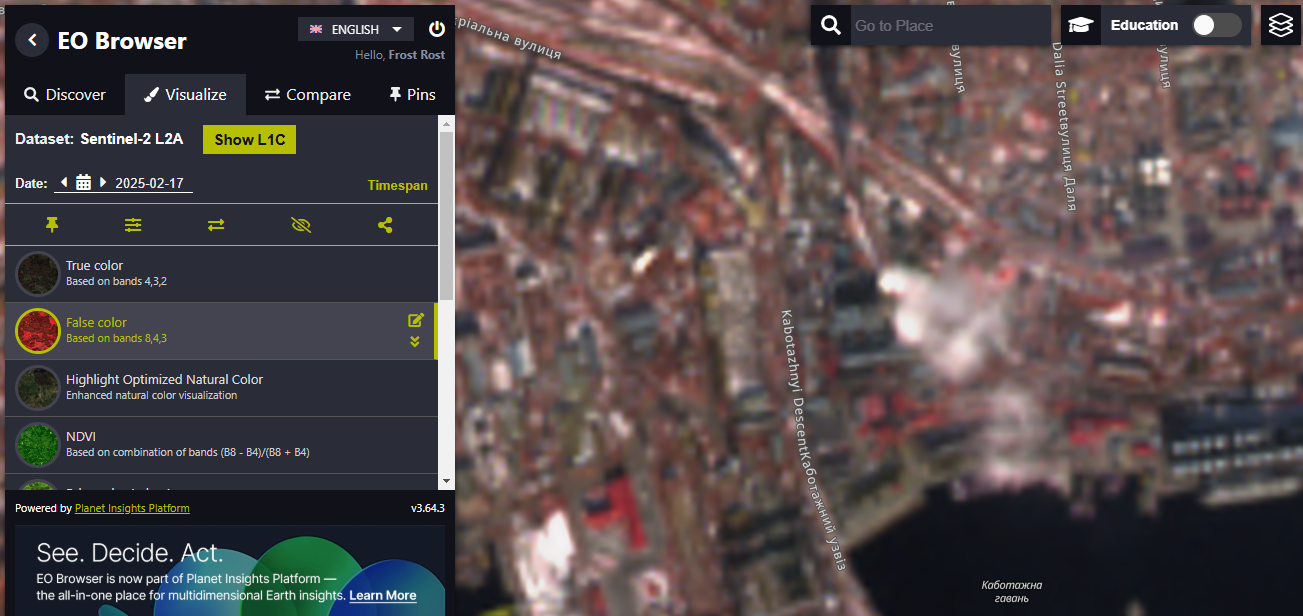1303x616 pixels.
Task: Switch to the Discover tab
Action: (x=65, y=94)
